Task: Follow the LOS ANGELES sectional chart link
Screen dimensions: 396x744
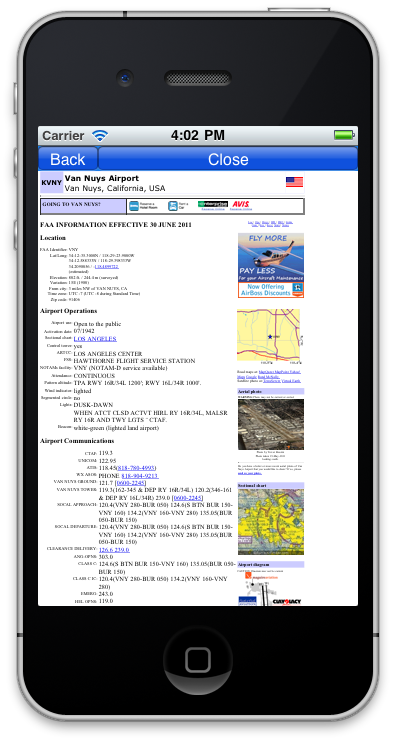Action: tap(95, 339)
